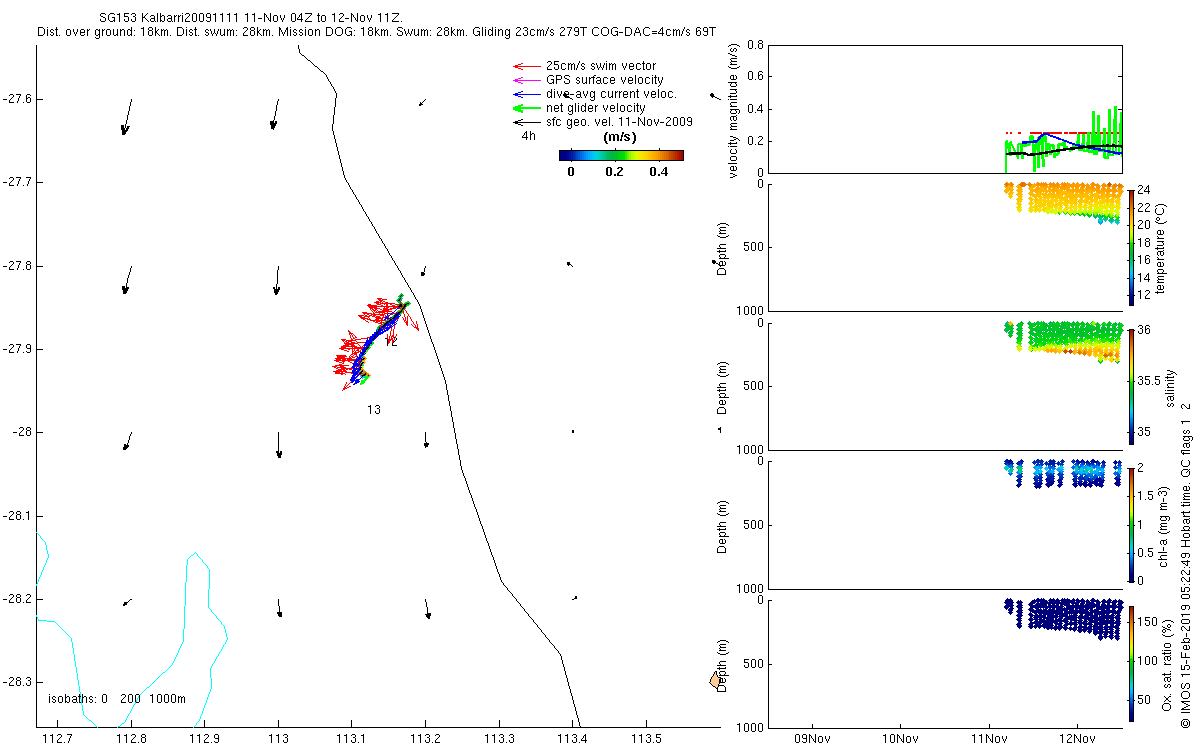This screenshot has width=1200, height=750.
Task: Select the 'GPS surface velocity' legend label
Action: tap(605, 80)
